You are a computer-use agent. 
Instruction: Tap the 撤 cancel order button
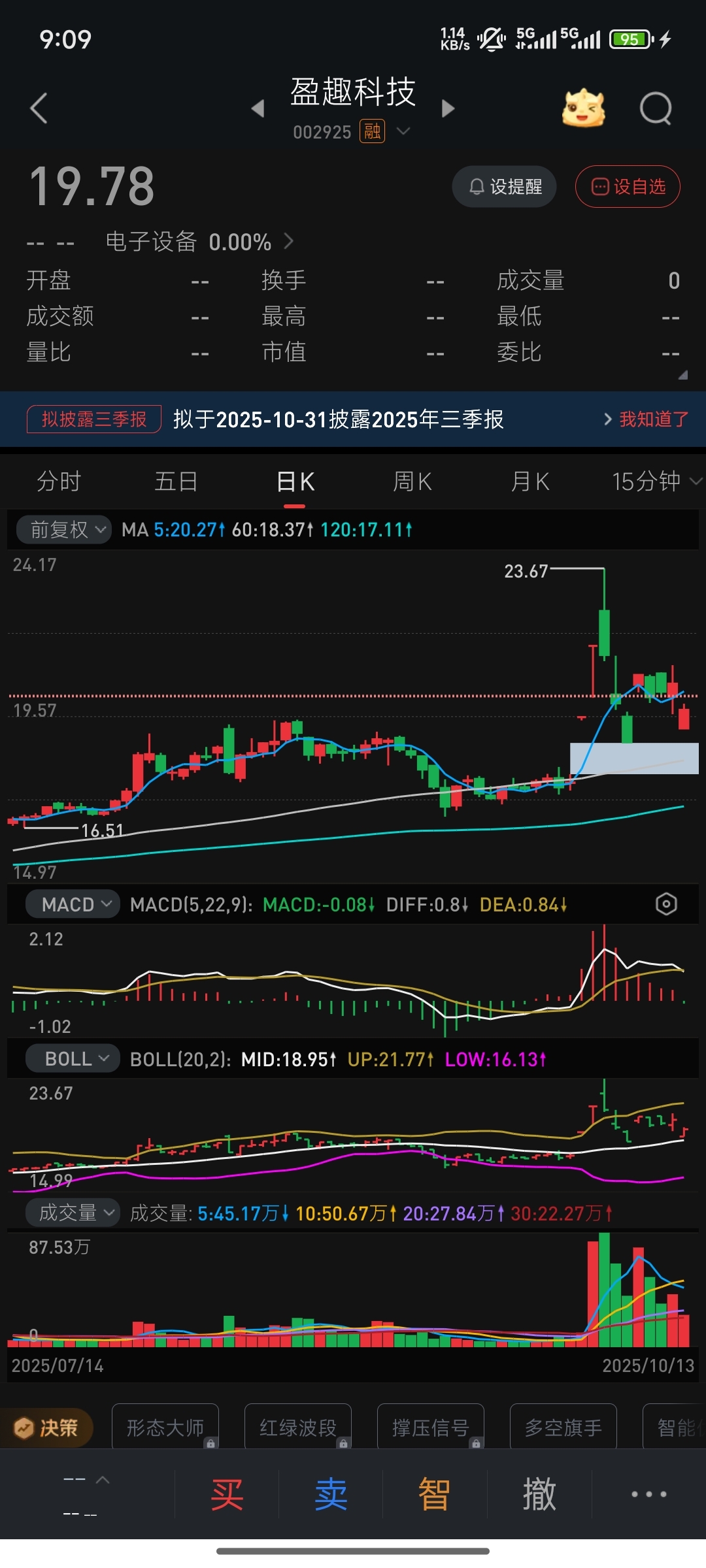(539, 1494)
